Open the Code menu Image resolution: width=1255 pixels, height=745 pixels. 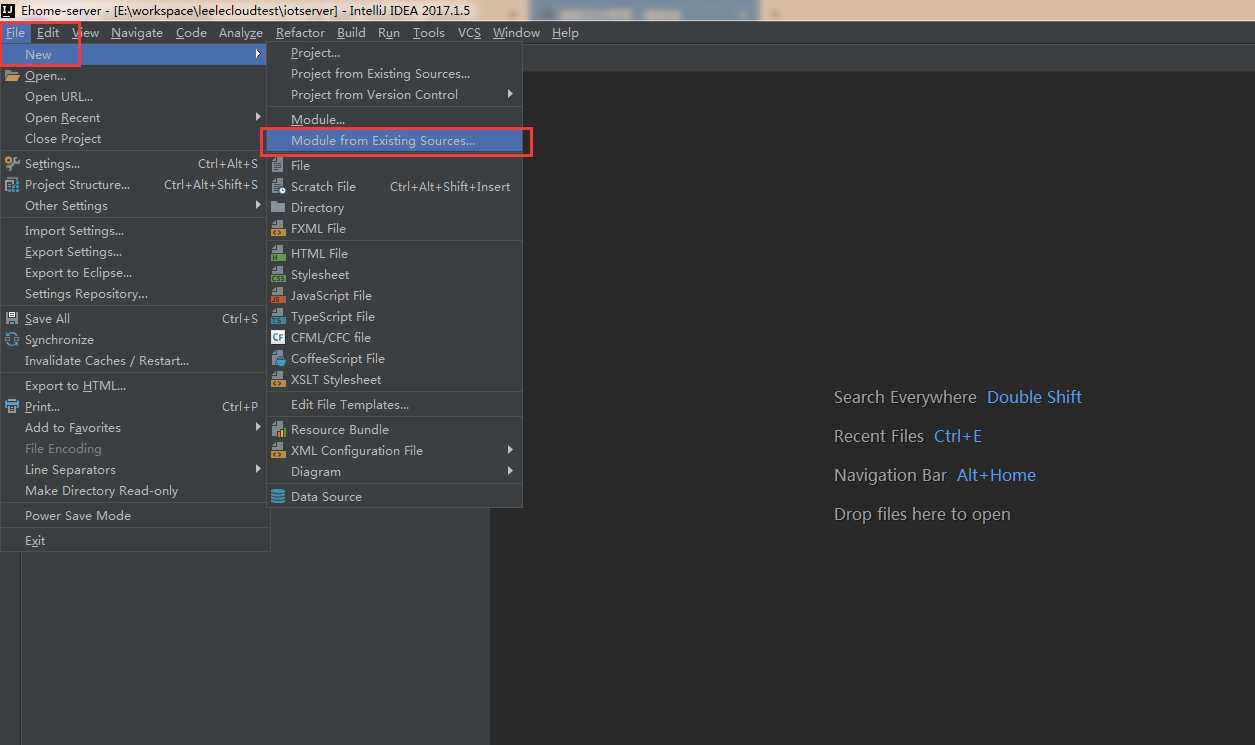pos(191,32)
